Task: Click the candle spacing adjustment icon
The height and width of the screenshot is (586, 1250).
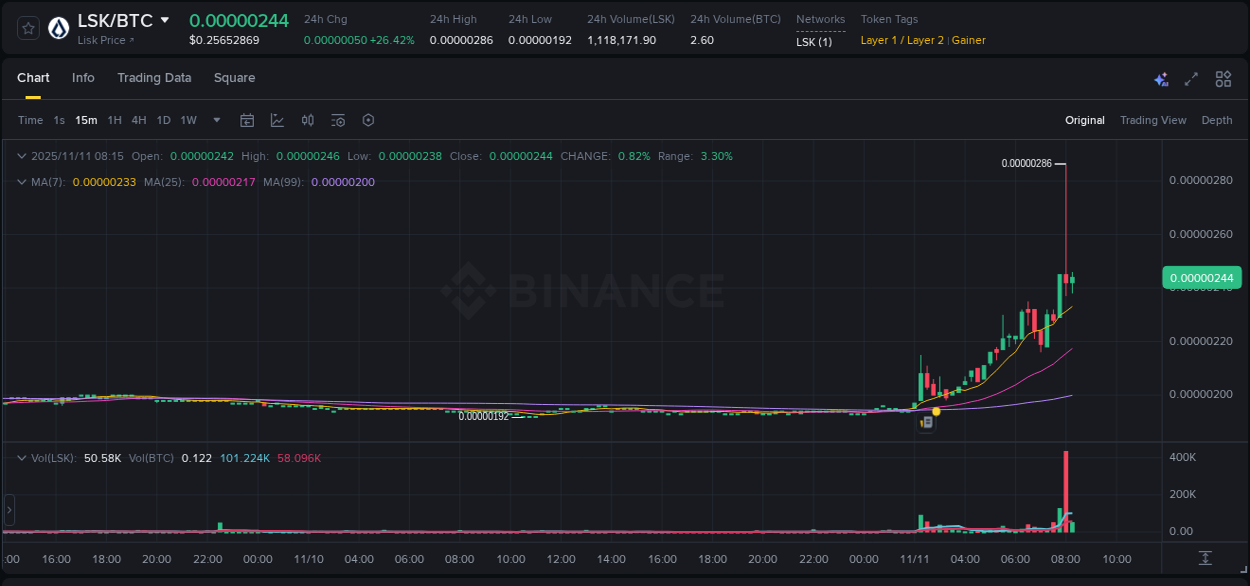Action: pyautogui.click(x=307, y=120)
